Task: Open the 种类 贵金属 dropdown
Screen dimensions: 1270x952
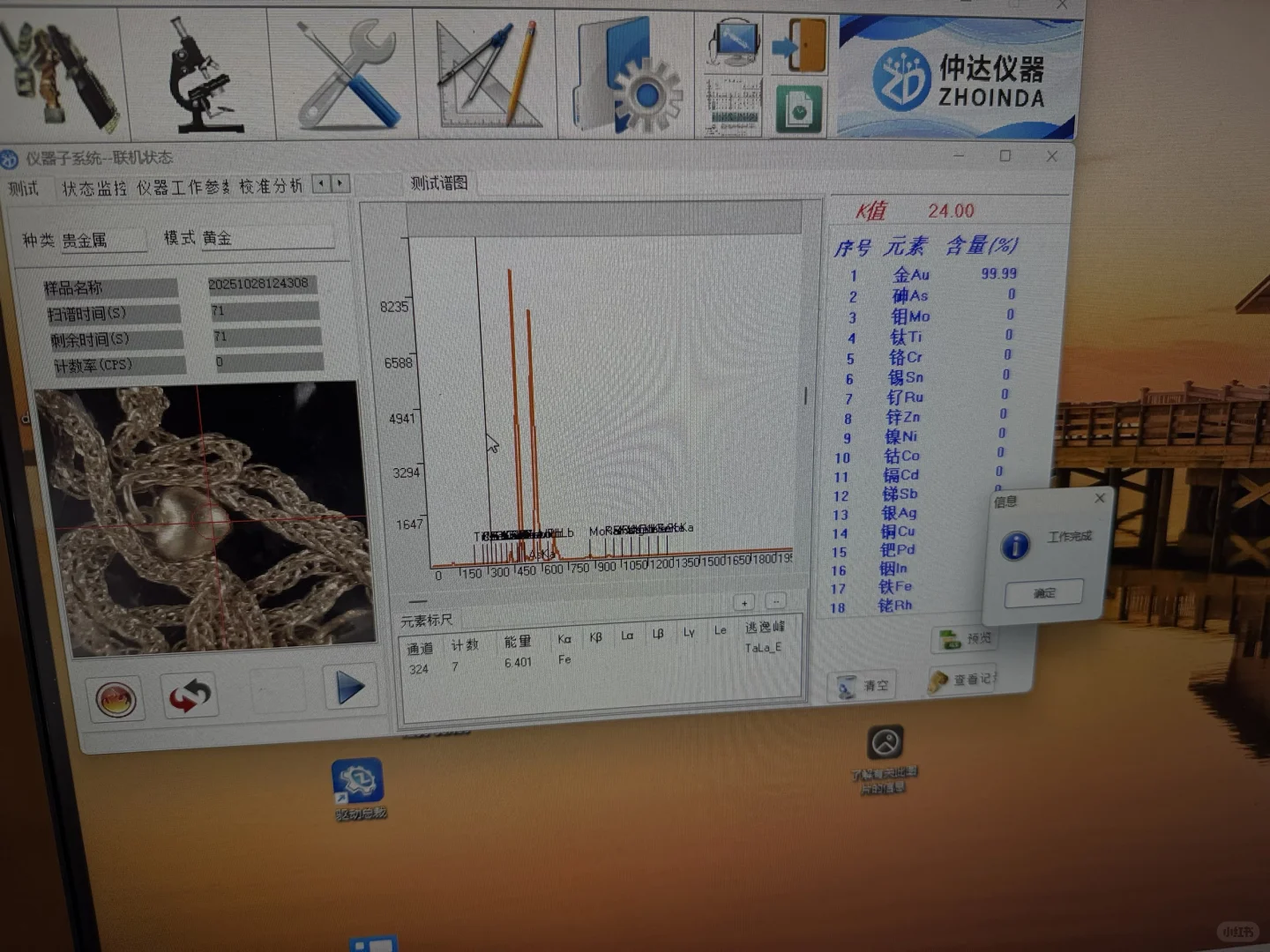Action: tap(102, 240)
